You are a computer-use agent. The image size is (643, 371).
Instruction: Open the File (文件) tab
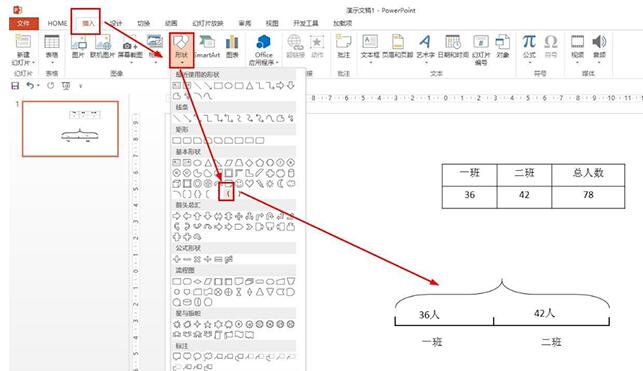click(24, 23)
